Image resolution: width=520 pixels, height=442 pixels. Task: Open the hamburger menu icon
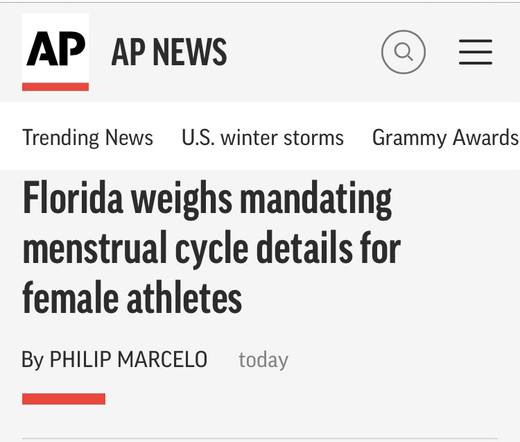pos(475,52)
